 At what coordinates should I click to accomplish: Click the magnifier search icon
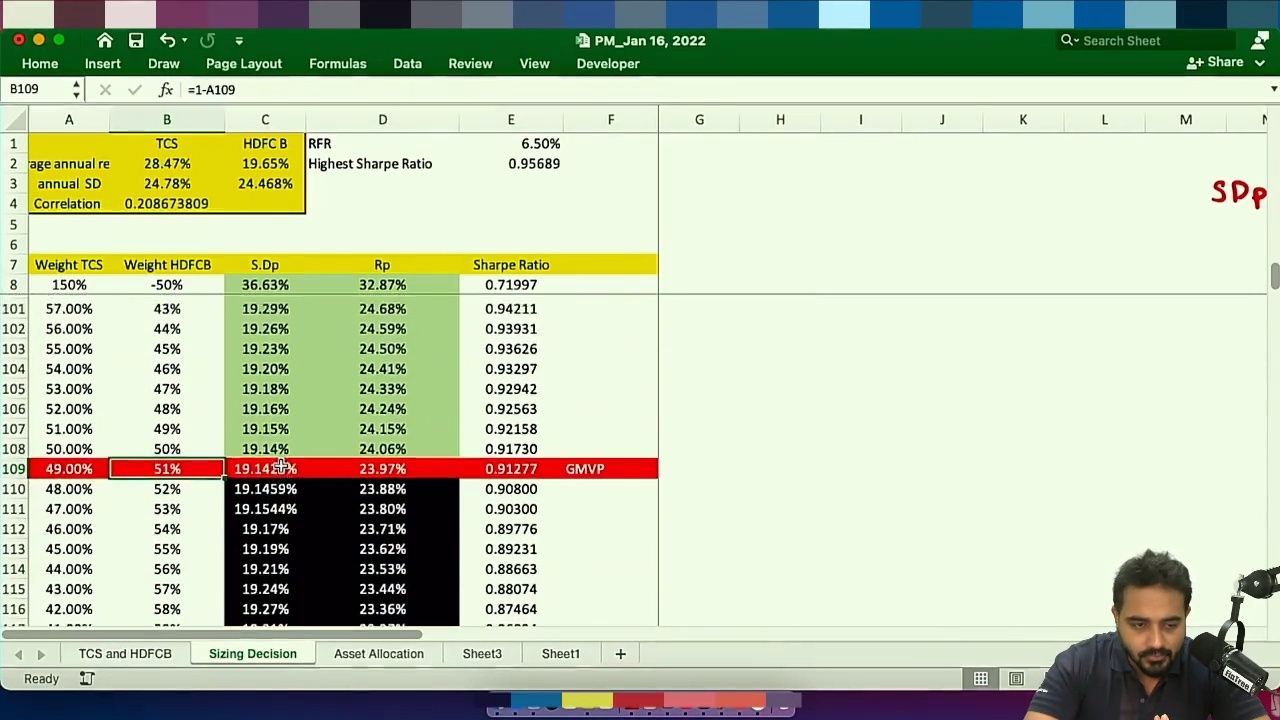[x=1067, y=40]
